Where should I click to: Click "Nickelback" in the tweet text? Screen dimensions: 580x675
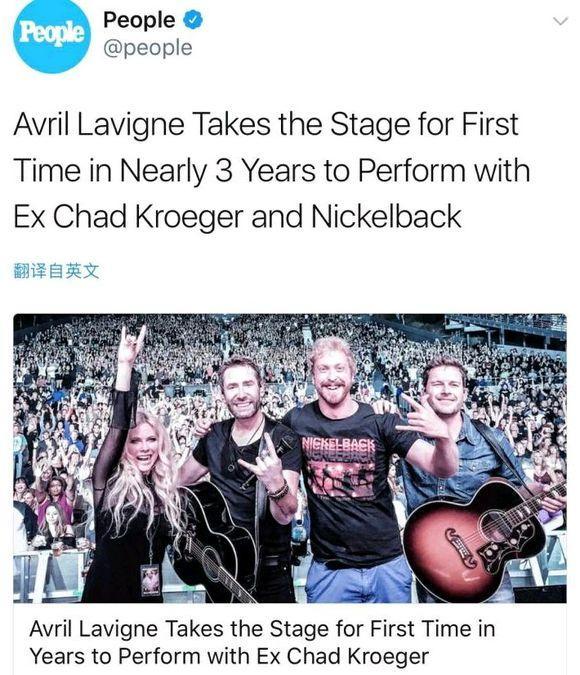386,216
